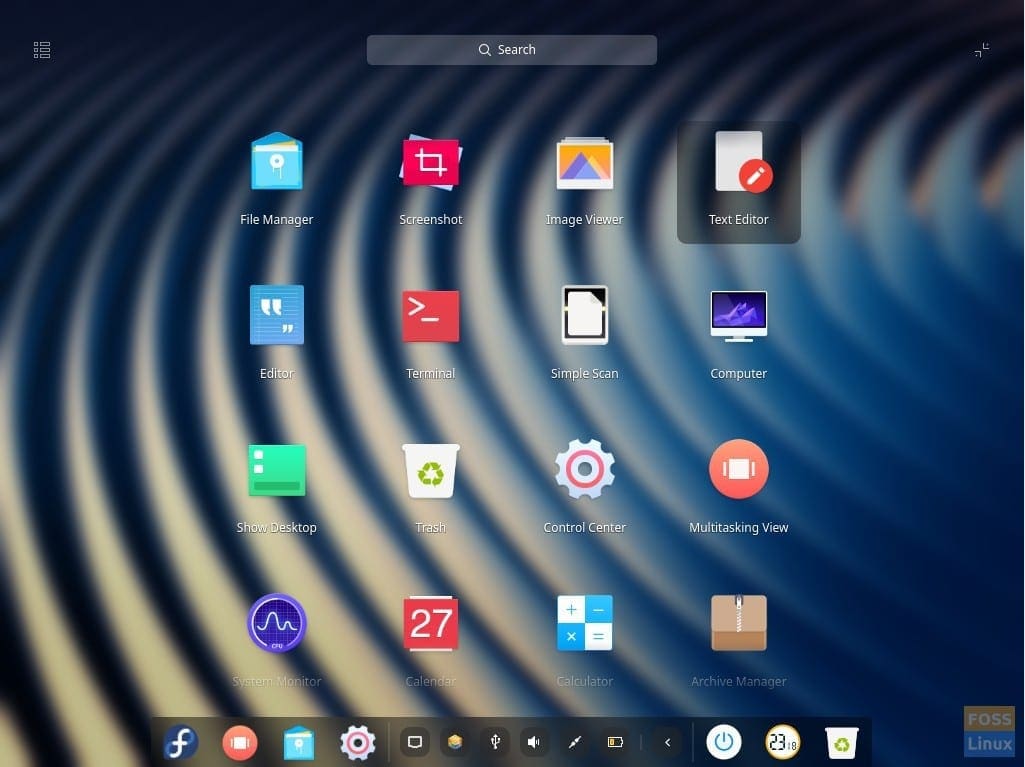The height and width of the screenshot is (767, 1025).
Task: Open the Fedora applications menu in the dock
Action: (180, 742)
